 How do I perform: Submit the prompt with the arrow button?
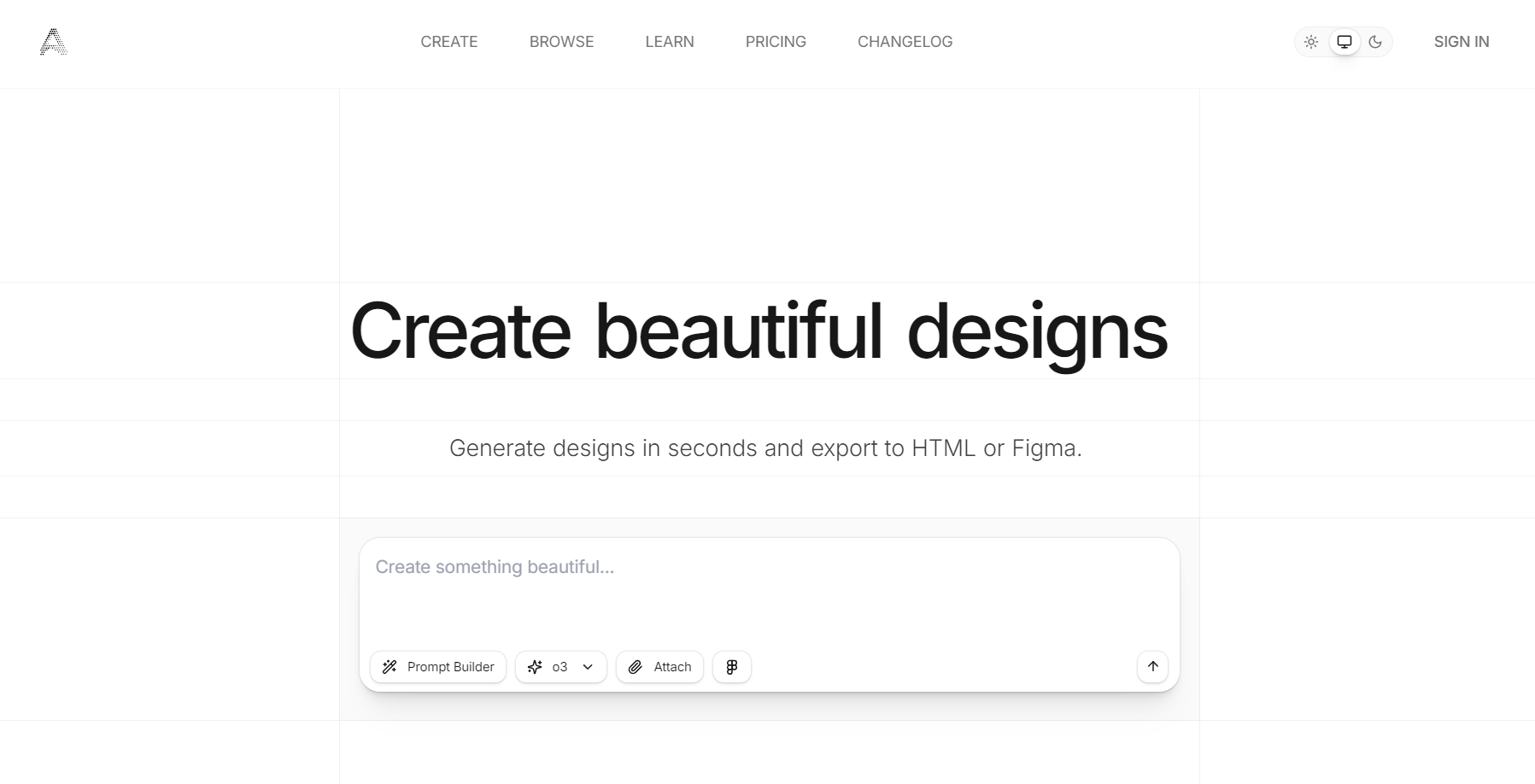[1151, 667]
